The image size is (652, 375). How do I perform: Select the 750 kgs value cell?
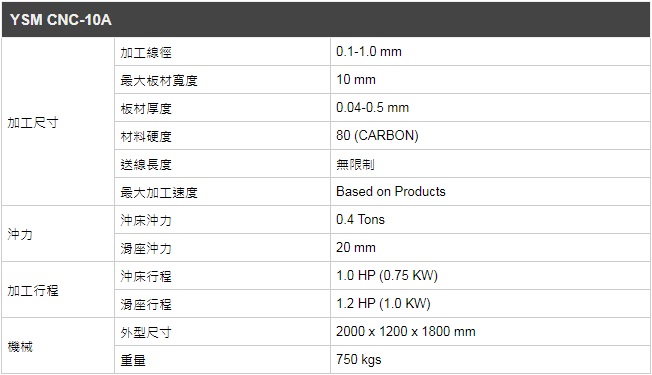(x=490, y=360)
